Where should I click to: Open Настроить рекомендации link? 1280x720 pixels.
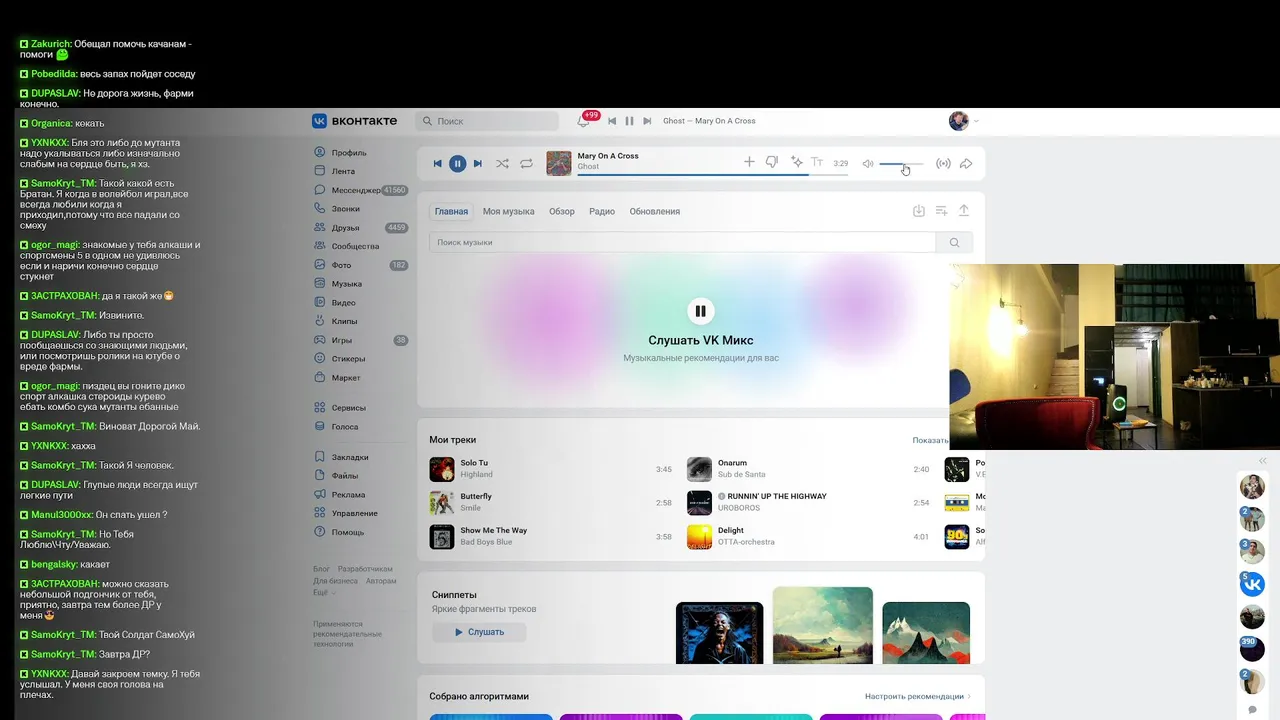tap(917, 696)
